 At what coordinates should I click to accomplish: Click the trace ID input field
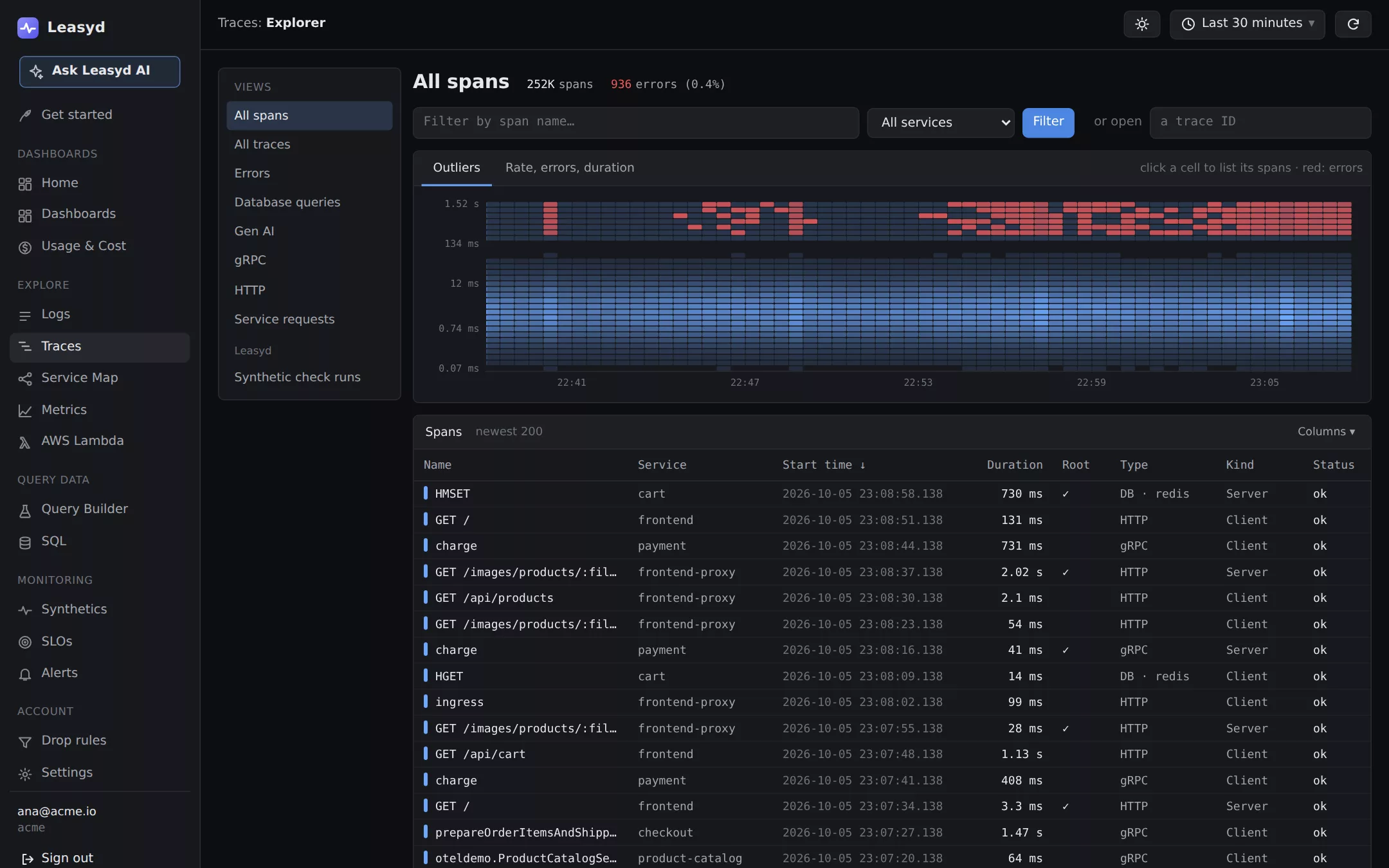click(x=1260, y=123)
